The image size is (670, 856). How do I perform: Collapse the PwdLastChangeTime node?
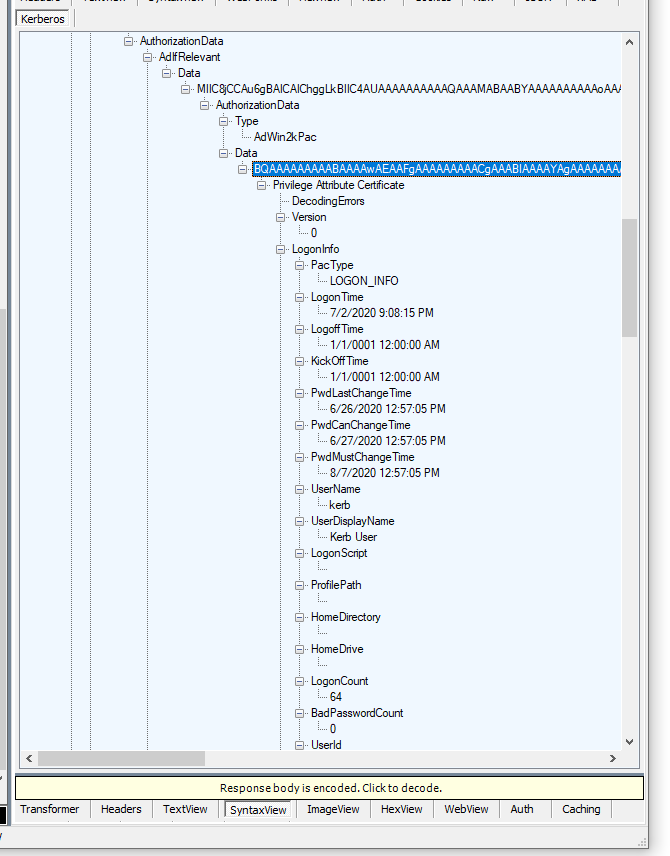click(301, 393)
